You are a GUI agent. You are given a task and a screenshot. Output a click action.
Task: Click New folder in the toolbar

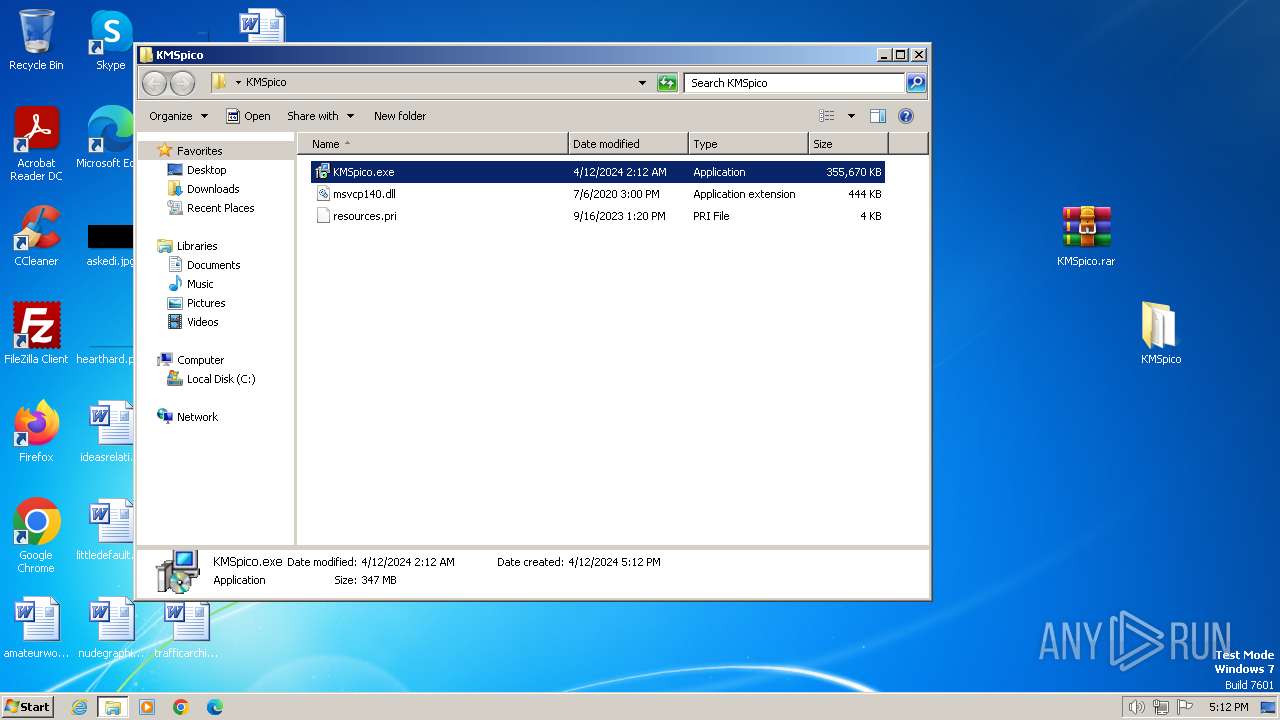400,116
